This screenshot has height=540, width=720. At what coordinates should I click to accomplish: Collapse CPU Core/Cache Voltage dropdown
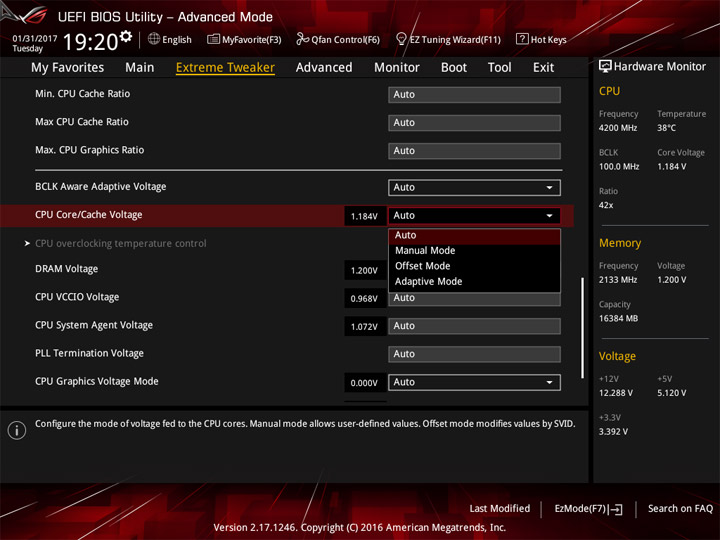(x=474, y=216)
